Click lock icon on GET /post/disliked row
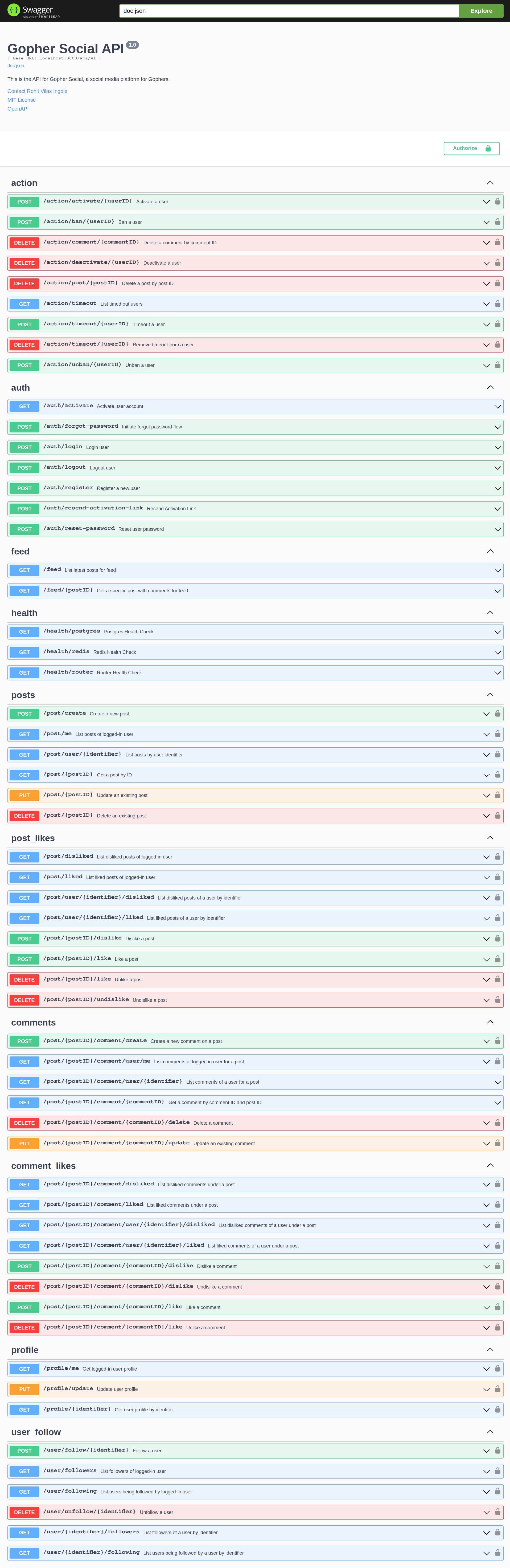This screenshot has width=510, height=1568. pos(497,856)
